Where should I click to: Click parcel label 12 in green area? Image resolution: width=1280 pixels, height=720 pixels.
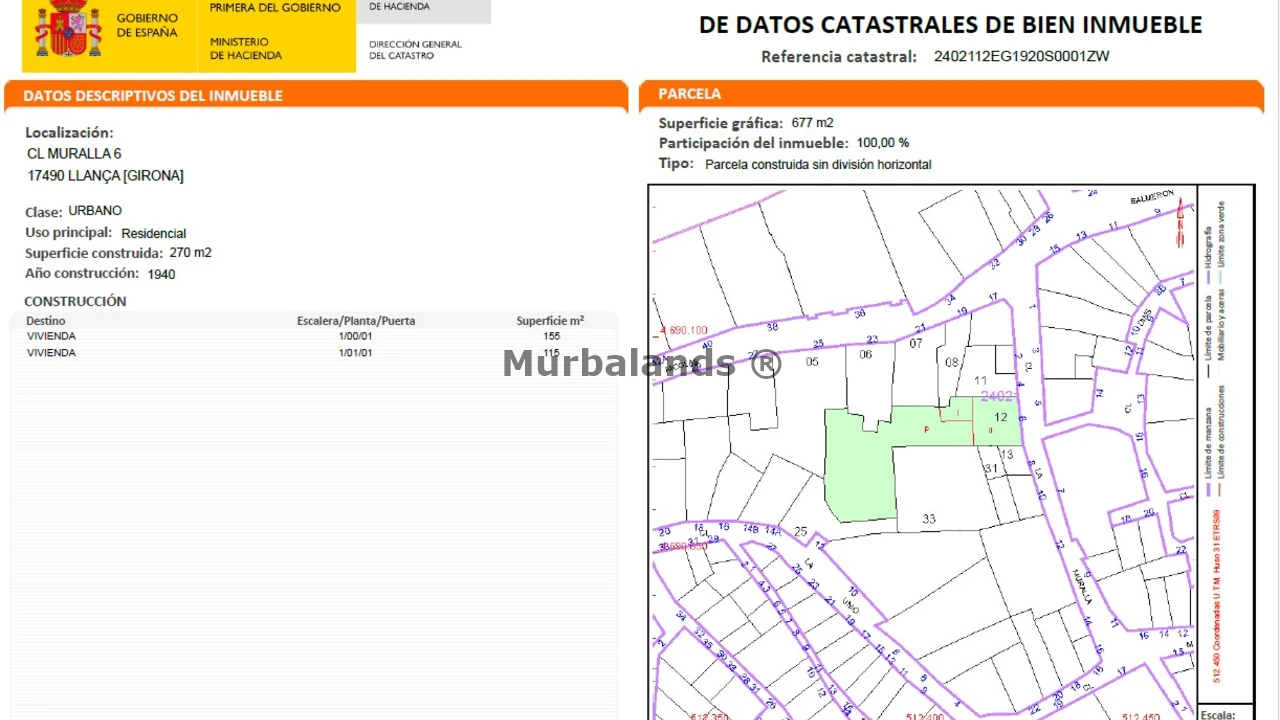coord(1000,417)
